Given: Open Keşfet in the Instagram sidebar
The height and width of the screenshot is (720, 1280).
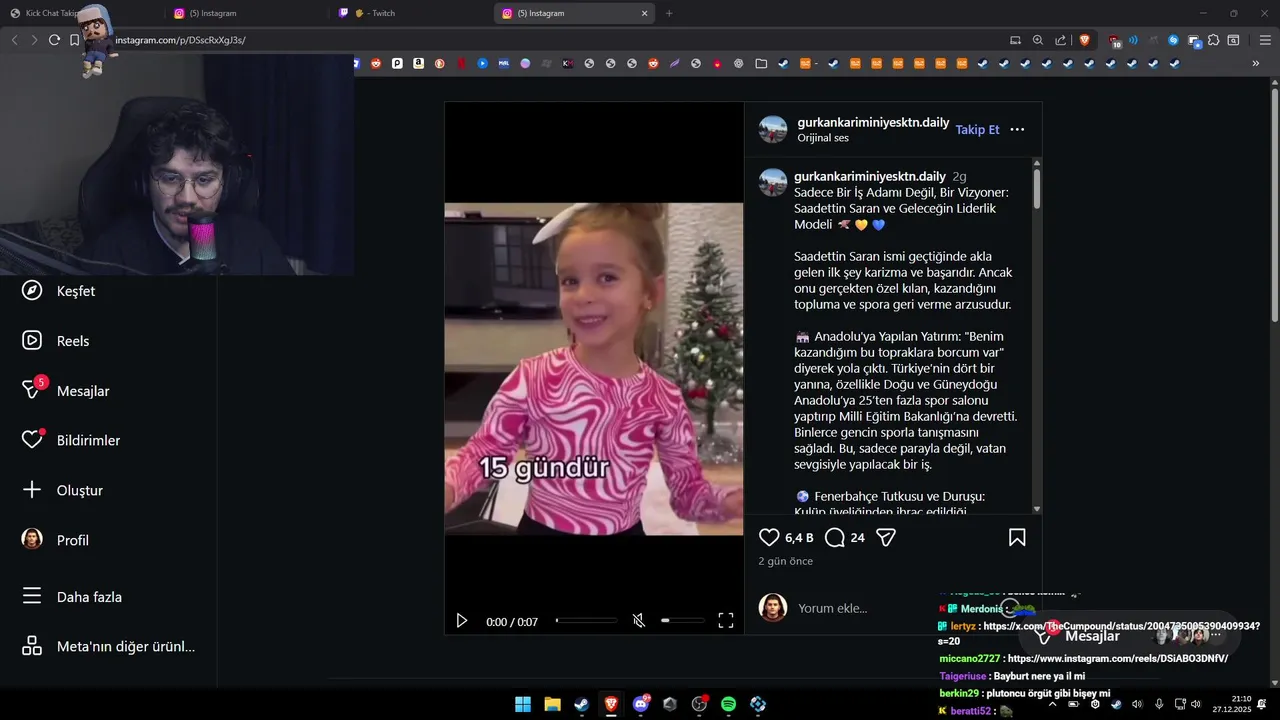Looking at the screenshot, I should tap(60, 291).
